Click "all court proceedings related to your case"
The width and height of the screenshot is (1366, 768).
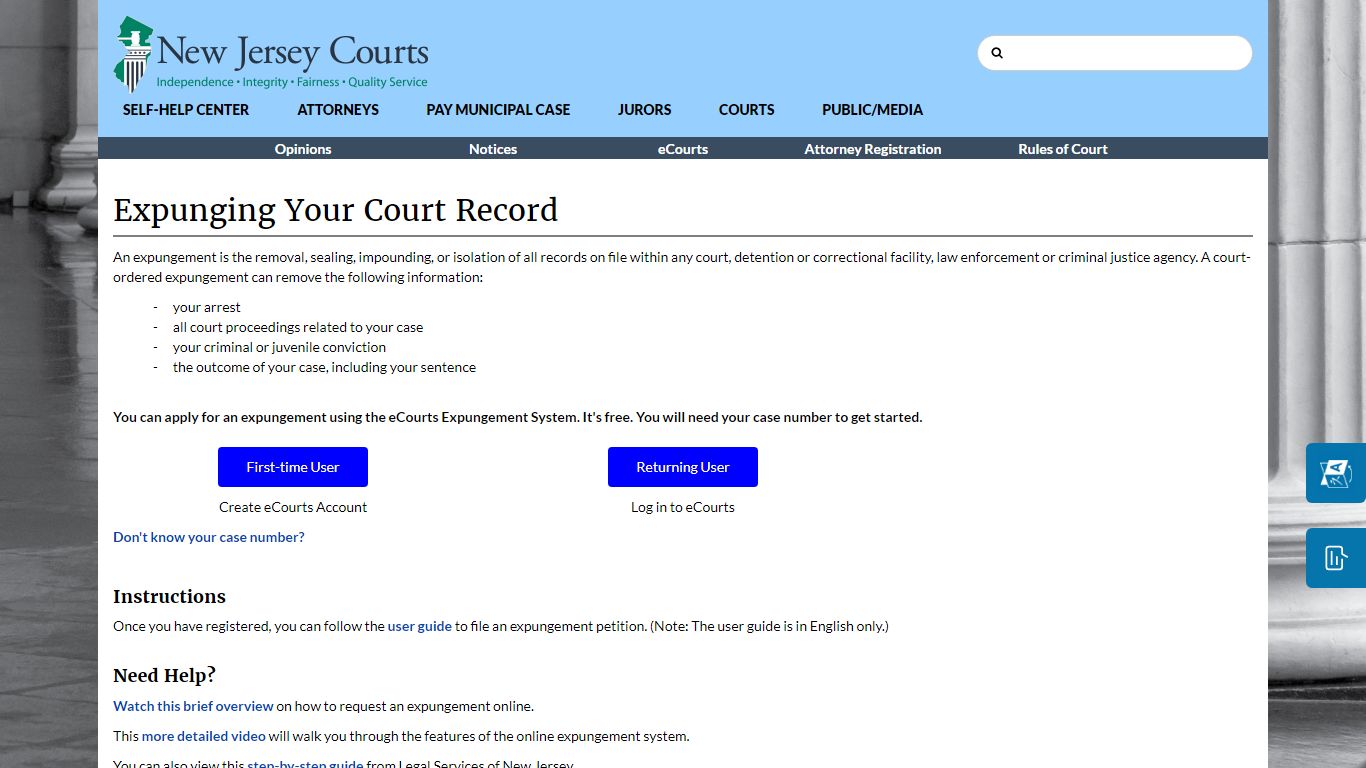point(298,327)
